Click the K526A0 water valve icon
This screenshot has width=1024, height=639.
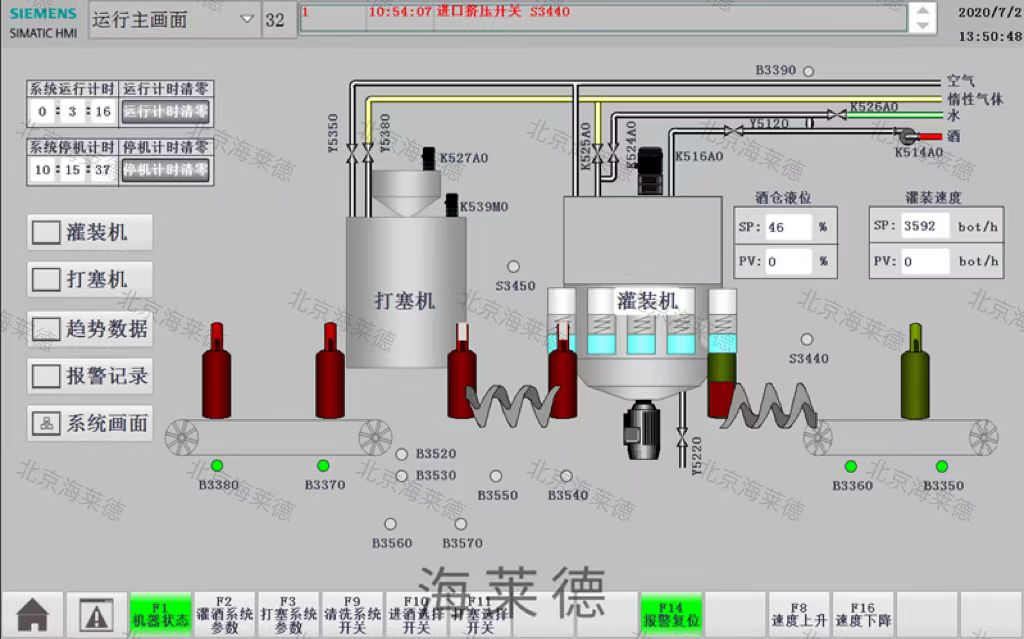(x=836, y=115)
